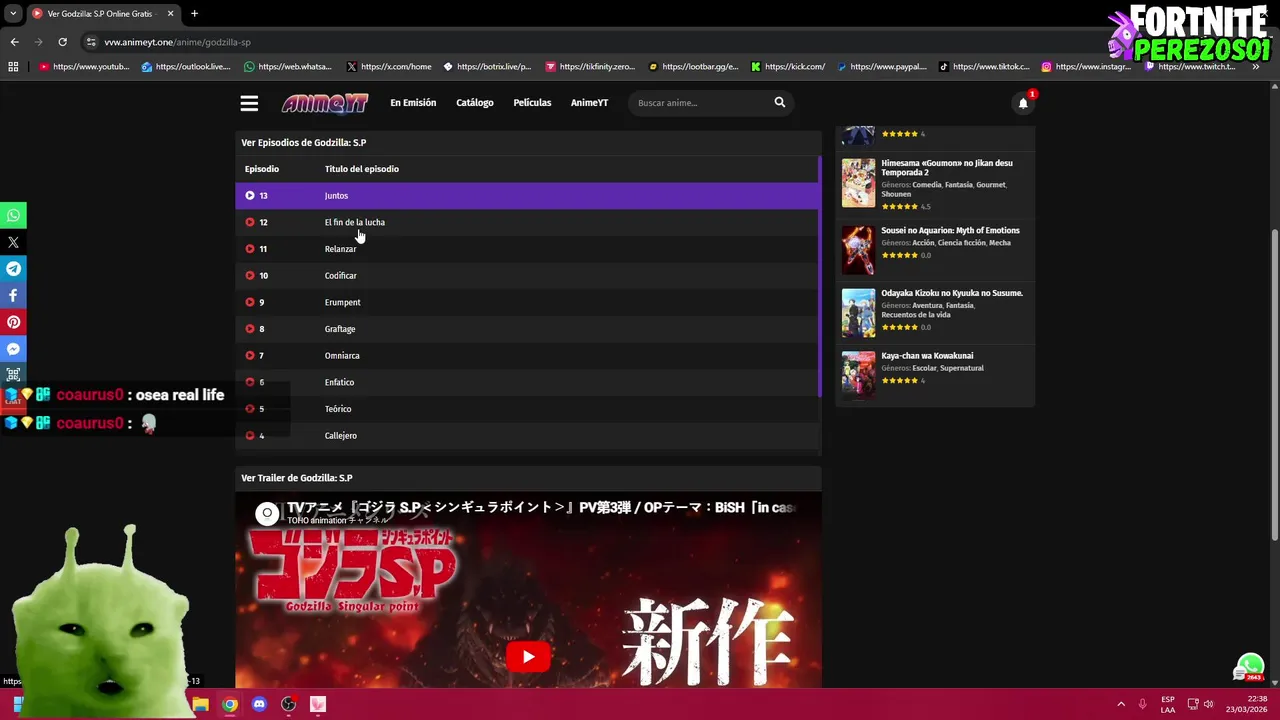Screen dimensions: 1280x720
Task: Open Chrome apps grid in bookmarks bar
Action: pos(13,67)
